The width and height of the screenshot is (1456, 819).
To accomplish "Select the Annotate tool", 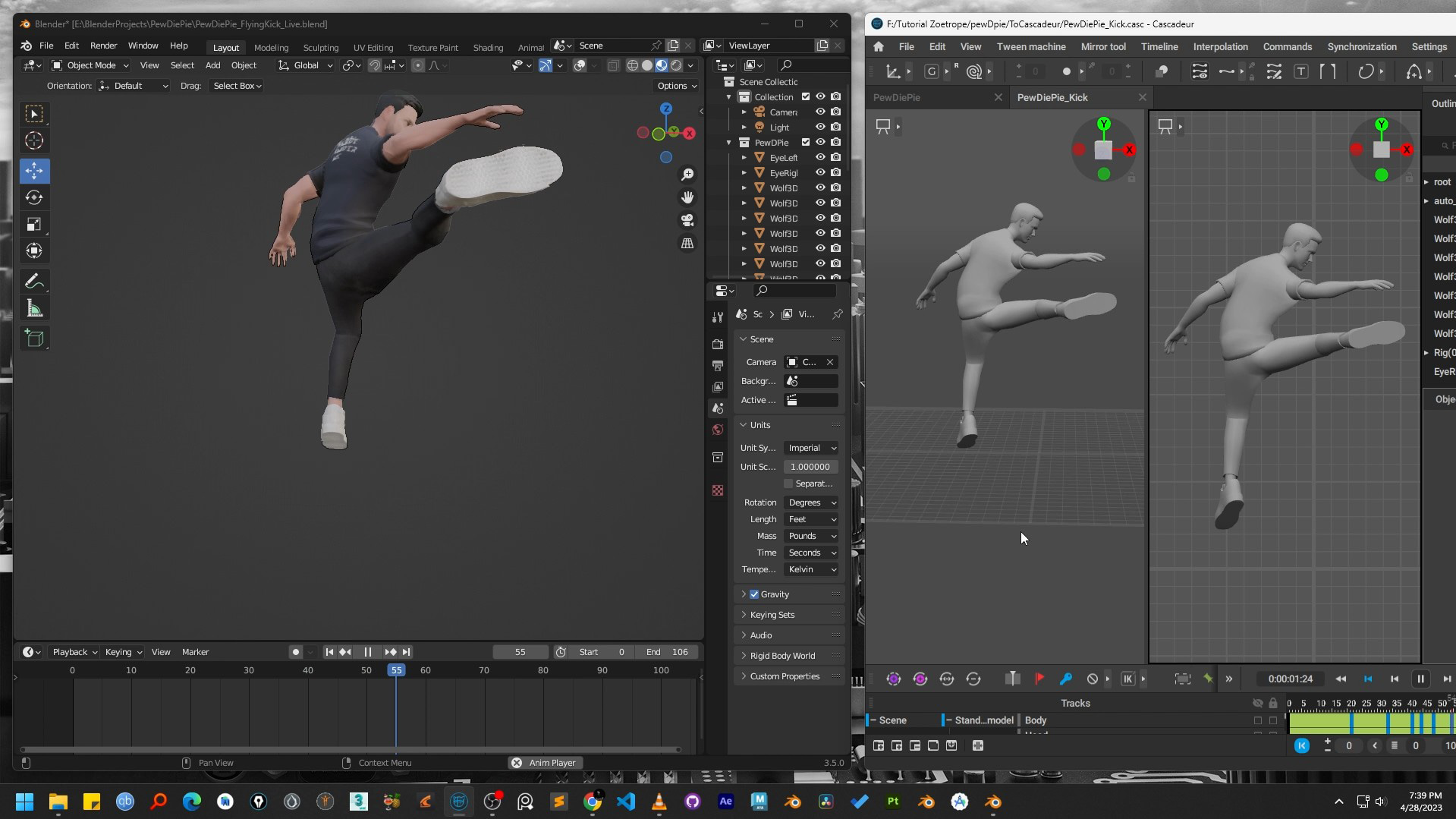I will (x=34, y=281).
